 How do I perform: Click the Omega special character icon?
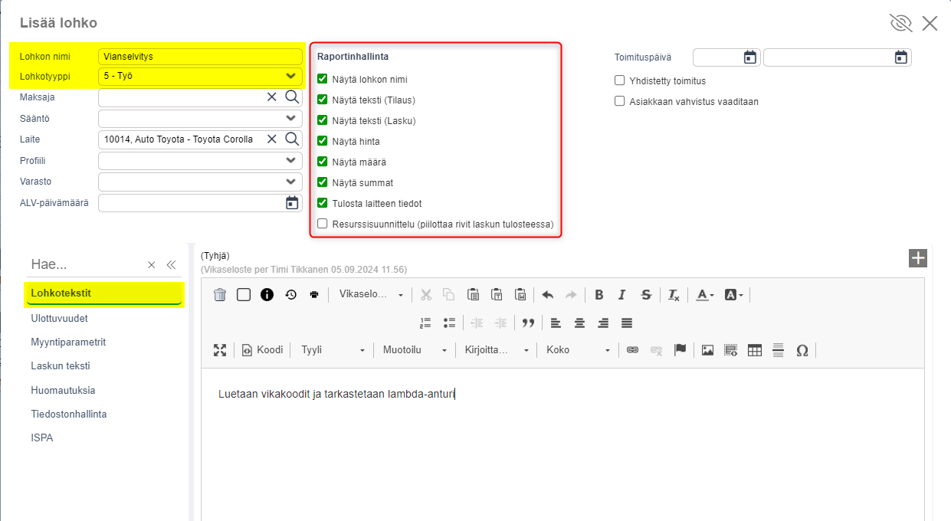802,350
